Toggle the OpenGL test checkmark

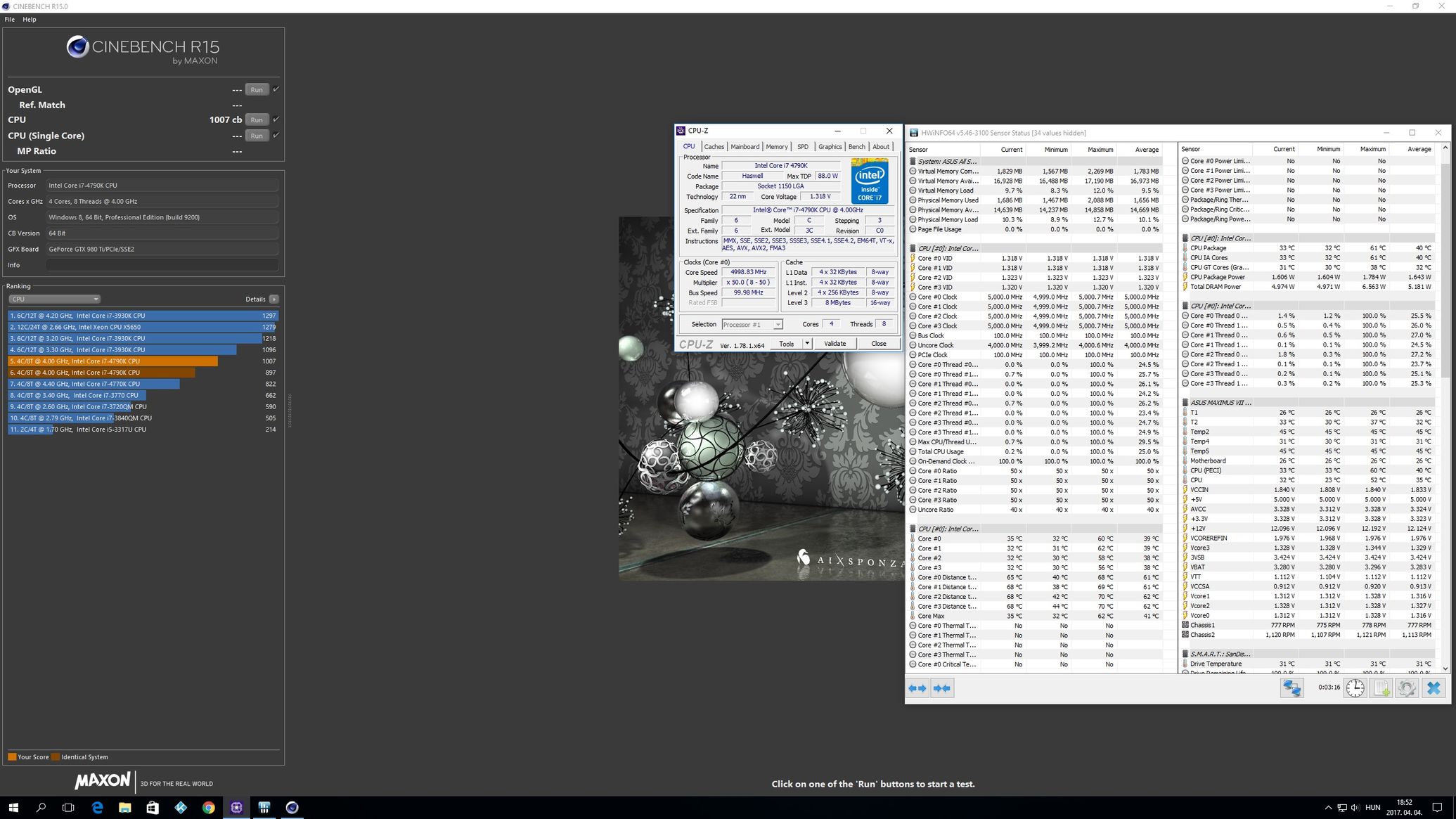click(x=276, y=89)
